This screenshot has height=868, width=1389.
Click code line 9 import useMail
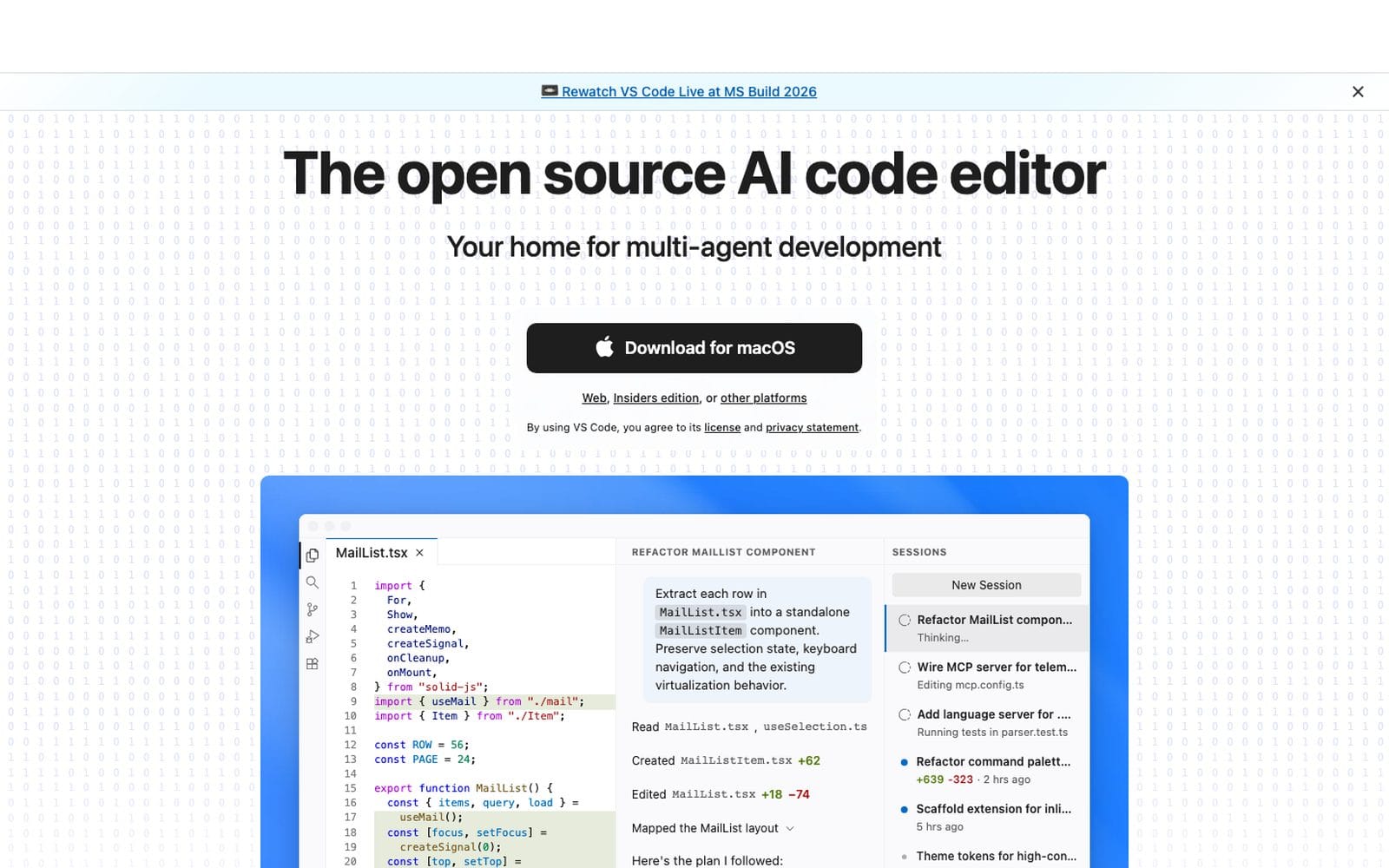[x=479, y=701]
